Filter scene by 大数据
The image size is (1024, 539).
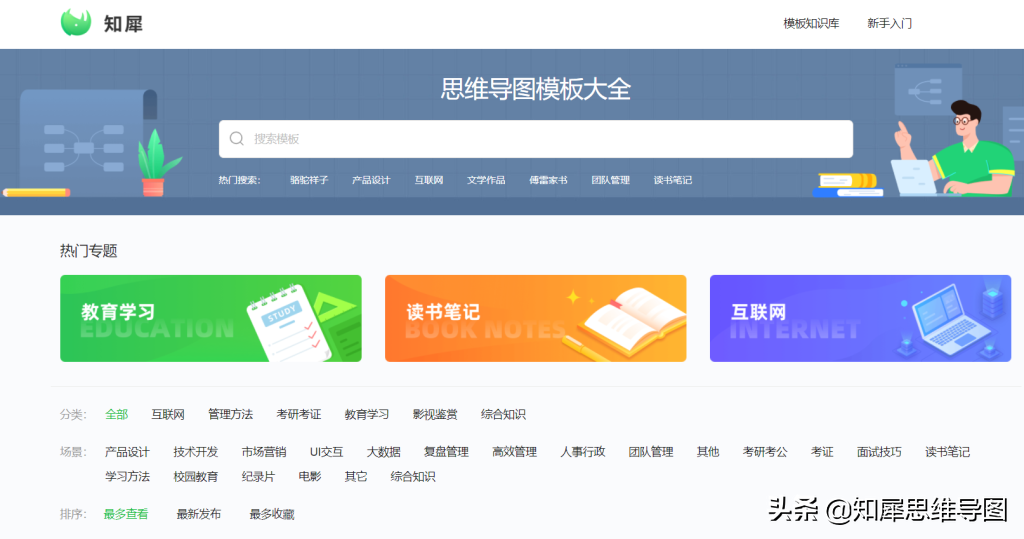383,451
